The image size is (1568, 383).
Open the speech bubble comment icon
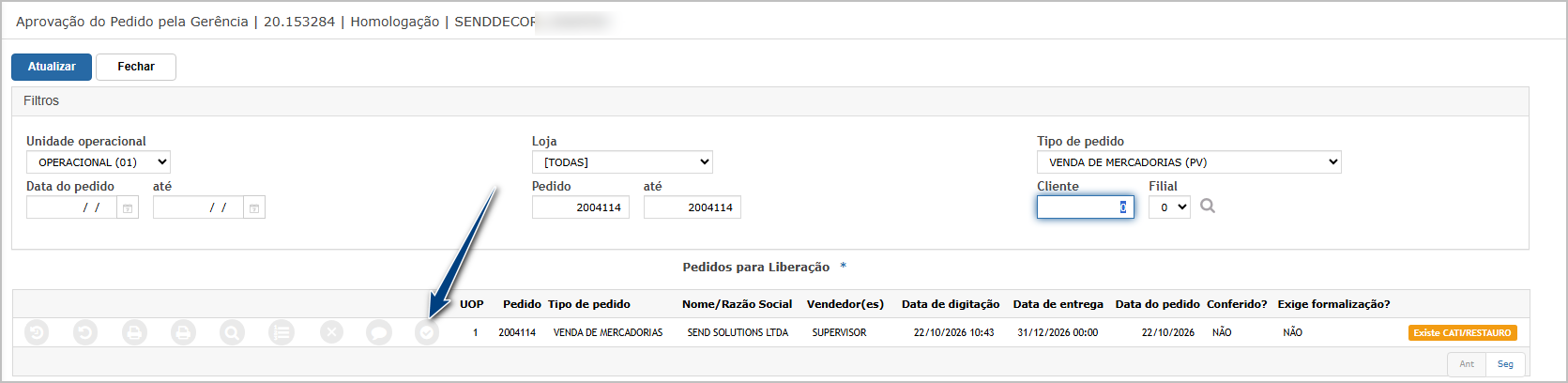[x=379, y=332]
